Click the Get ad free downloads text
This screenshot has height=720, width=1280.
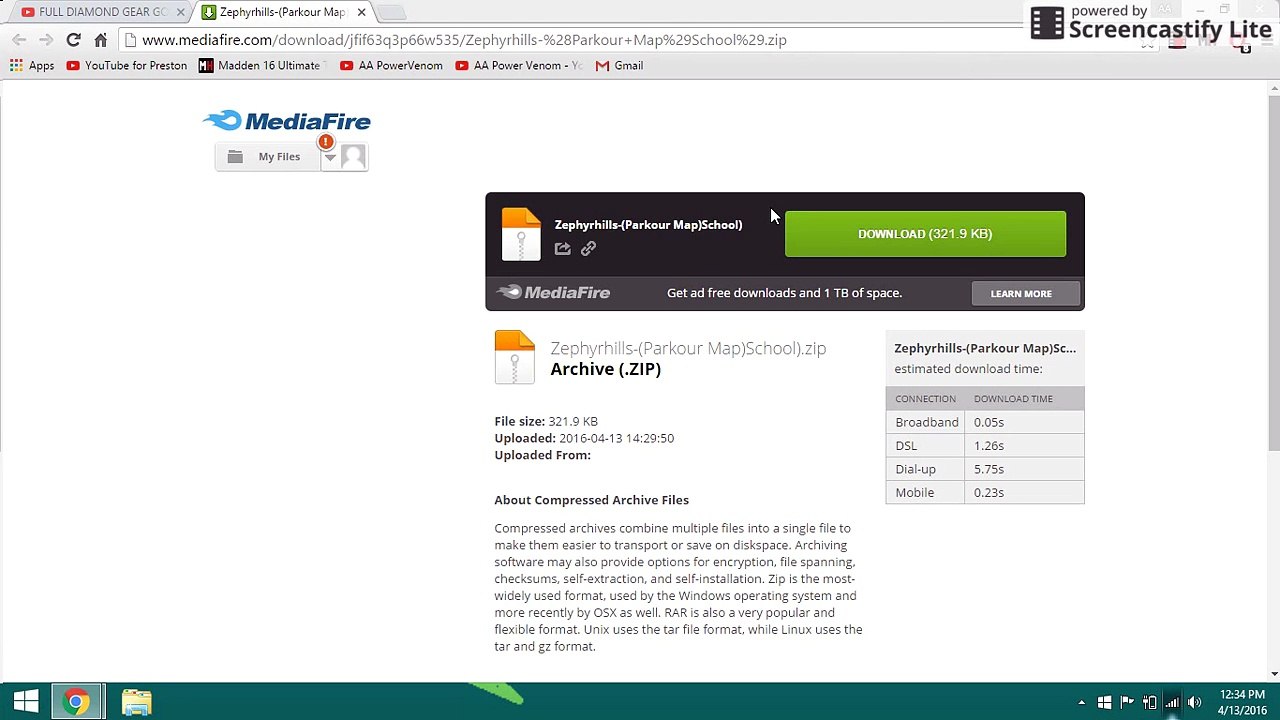784,293
